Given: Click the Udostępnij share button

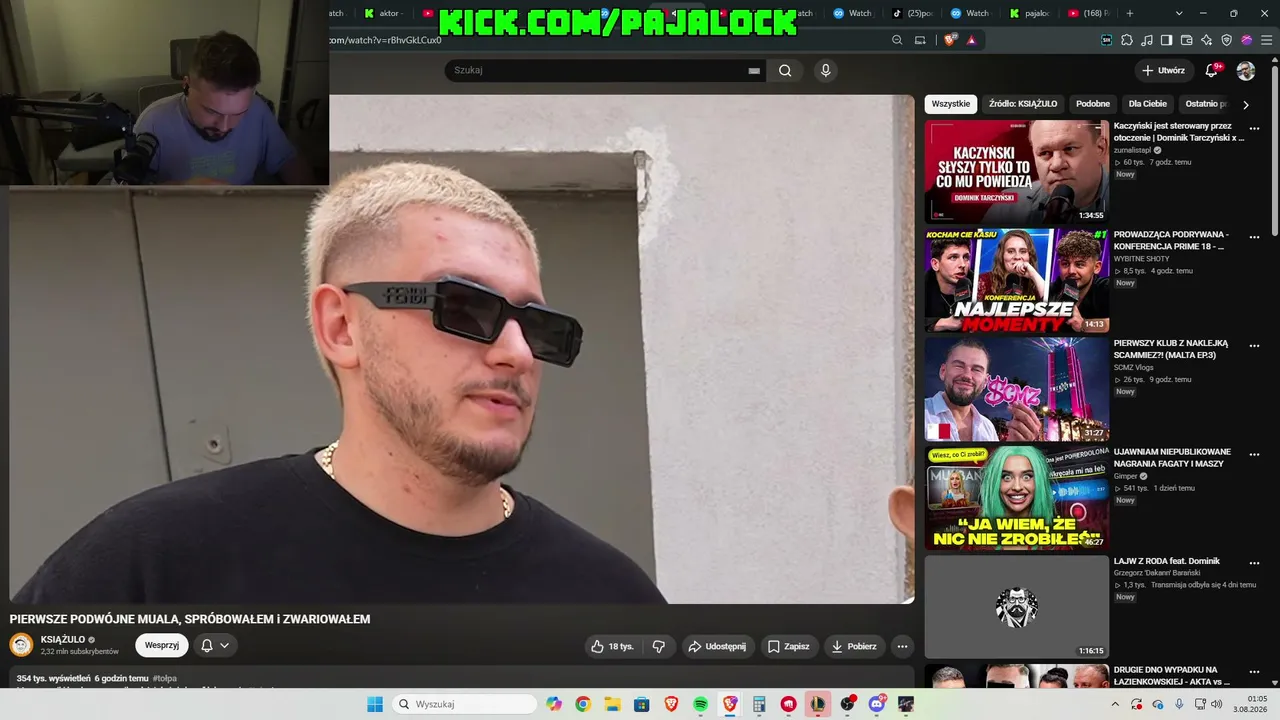Looking at the screenshot, I should click(x=717, y=646).
